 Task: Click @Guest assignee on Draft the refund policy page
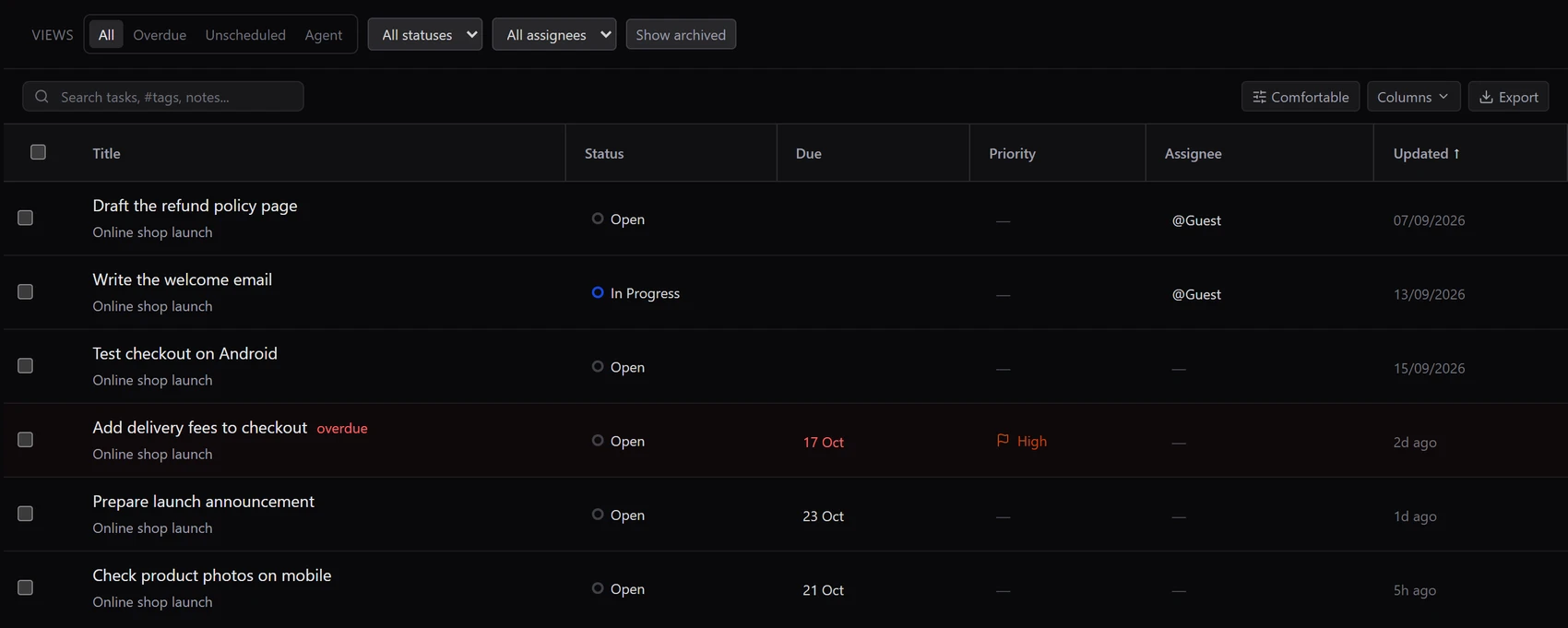(1196, 220)
